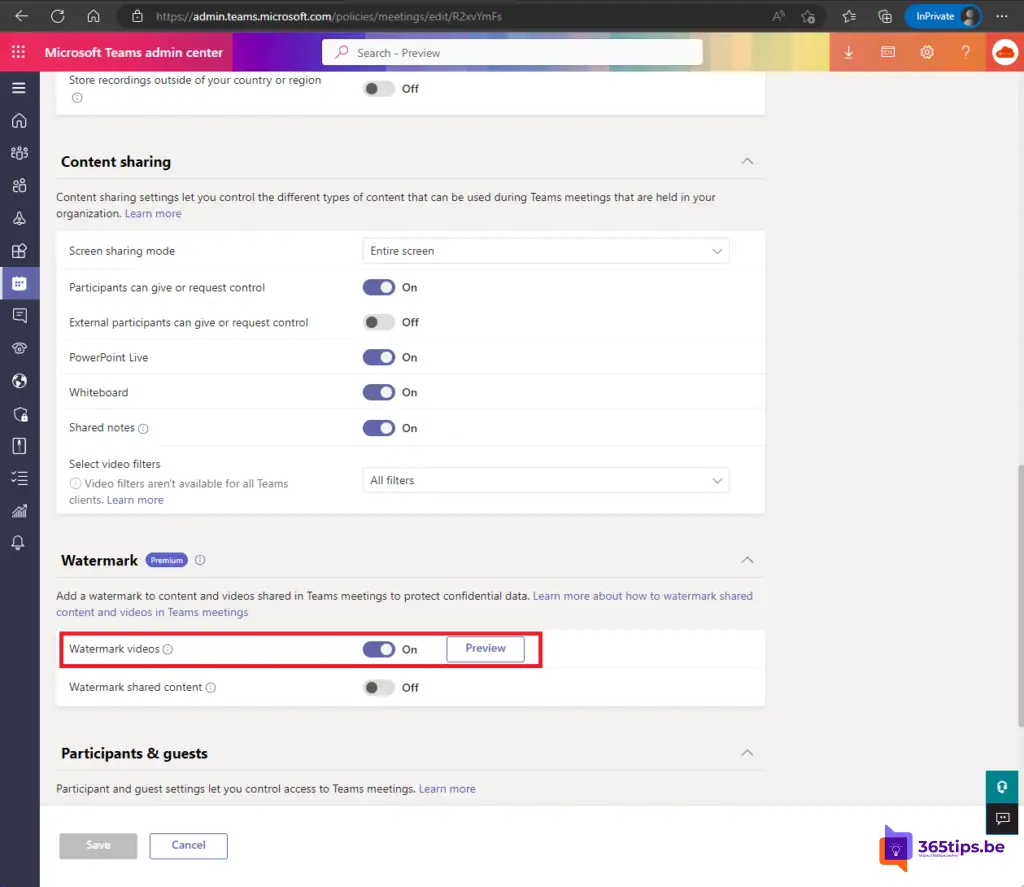The height and width of the screenshot is (887, 1024).
Task: Toggle PowerPoint Live off
Action: pos(379,358)
